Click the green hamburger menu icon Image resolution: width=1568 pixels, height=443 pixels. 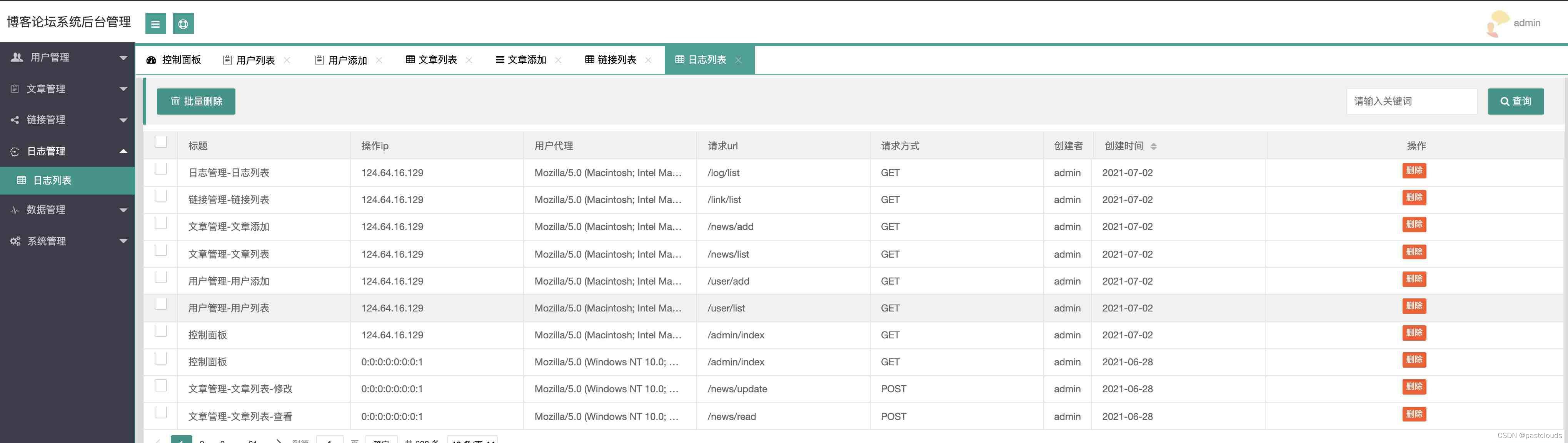coord(155,23)
